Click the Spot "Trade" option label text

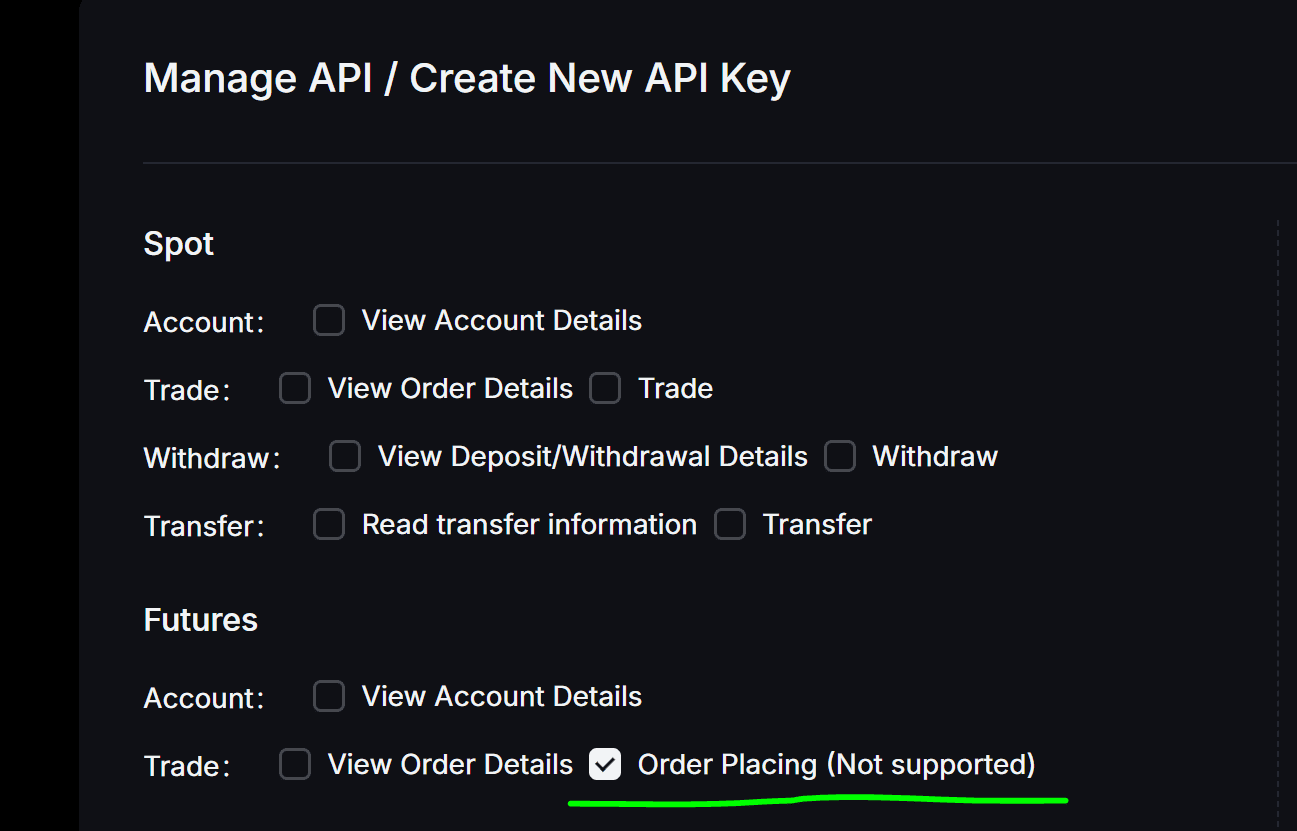[x=675, y=389]
